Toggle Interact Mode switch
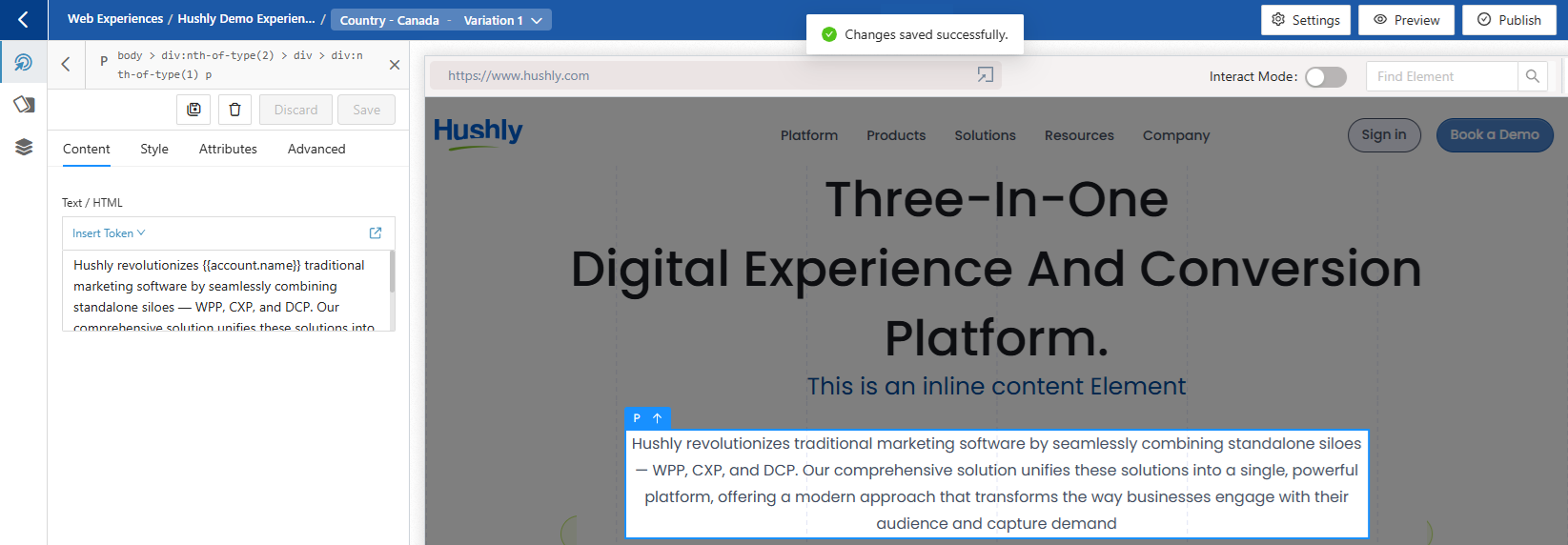 [1326, 77]
